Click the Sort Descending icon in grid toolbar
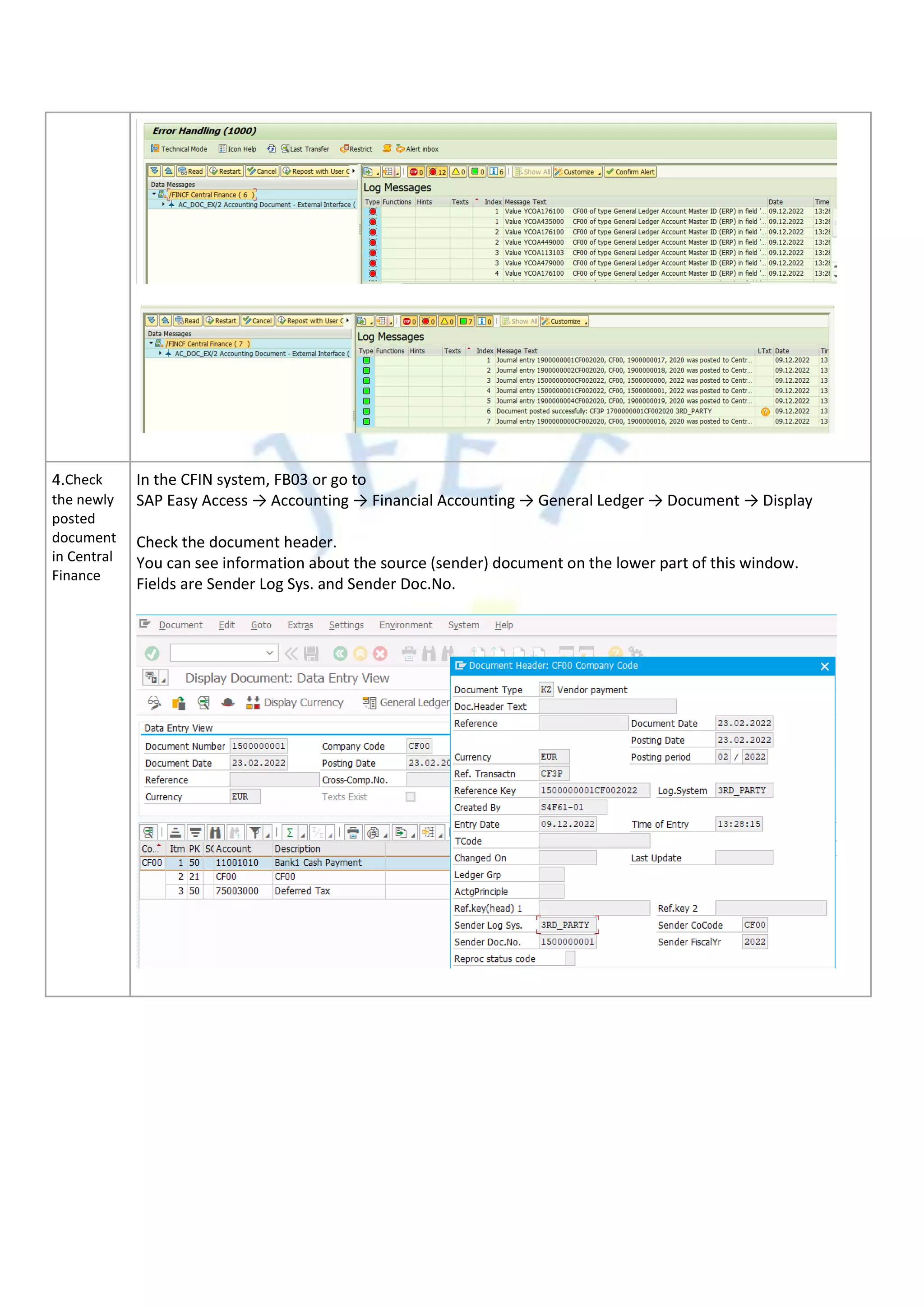 195,833
